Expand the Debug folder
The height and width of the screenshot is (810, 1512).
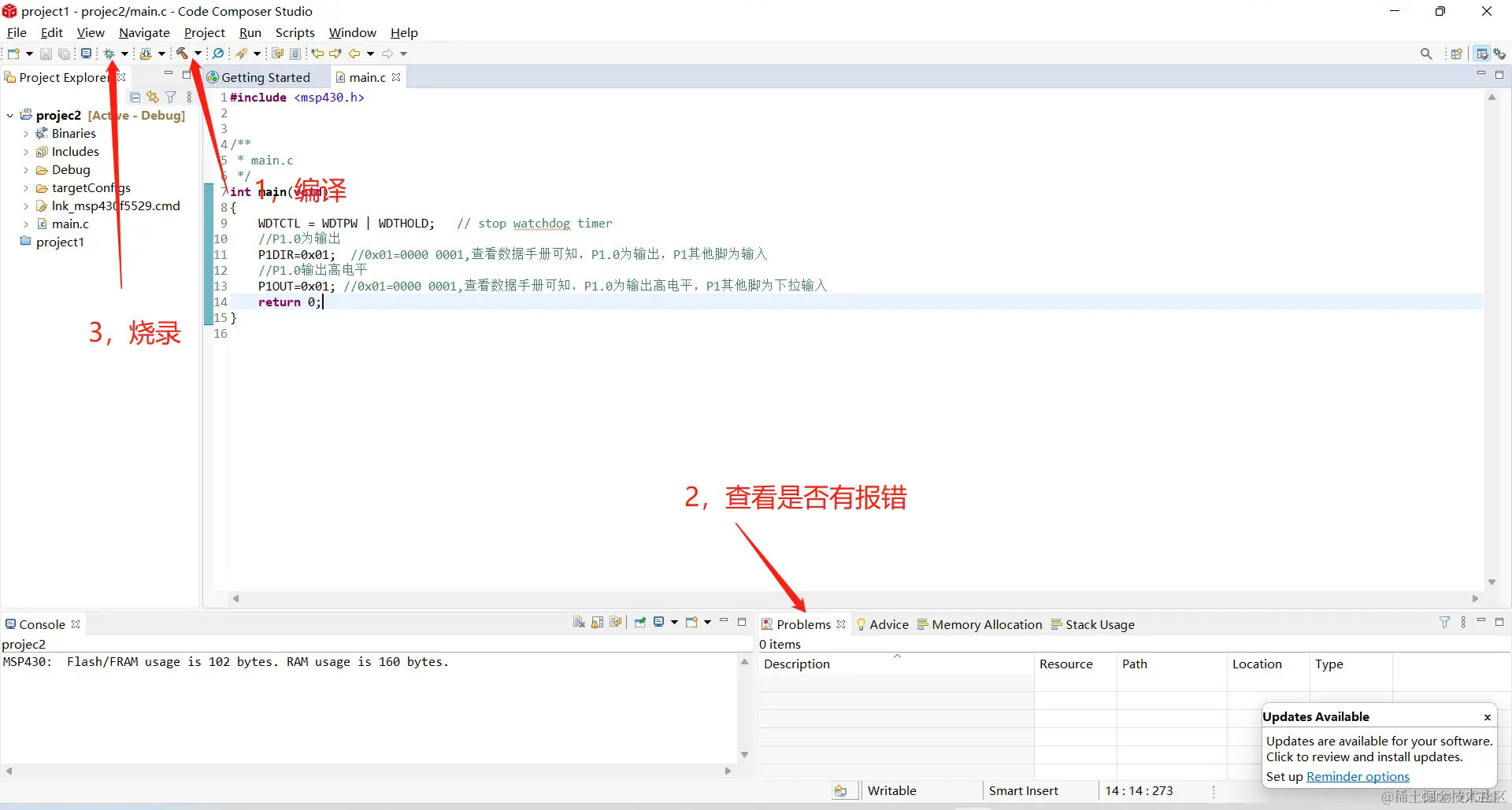26,170
